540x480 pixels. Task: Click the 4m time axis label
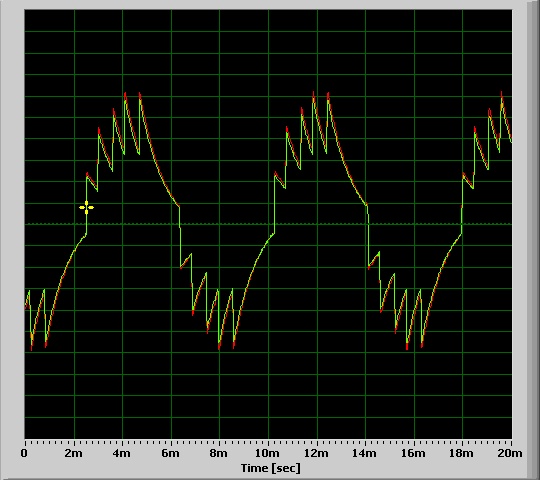click(x=122, y=453)
